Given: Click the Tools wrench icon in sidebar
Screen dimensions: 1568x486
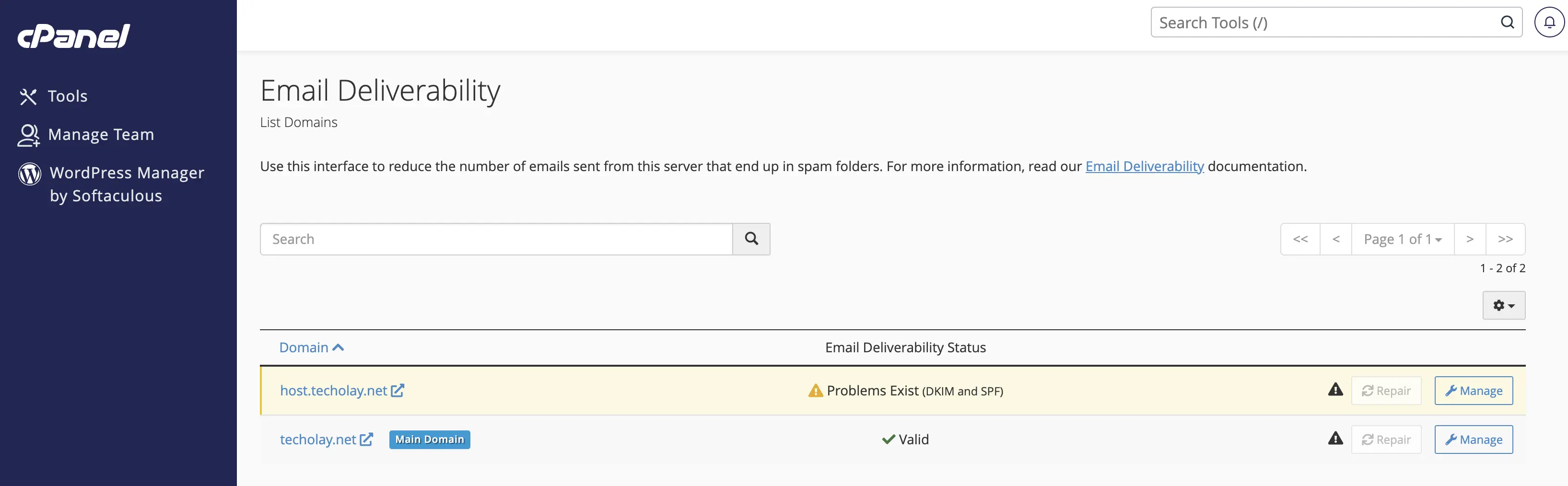Looking at the screenshot, I should pos(28,97).
